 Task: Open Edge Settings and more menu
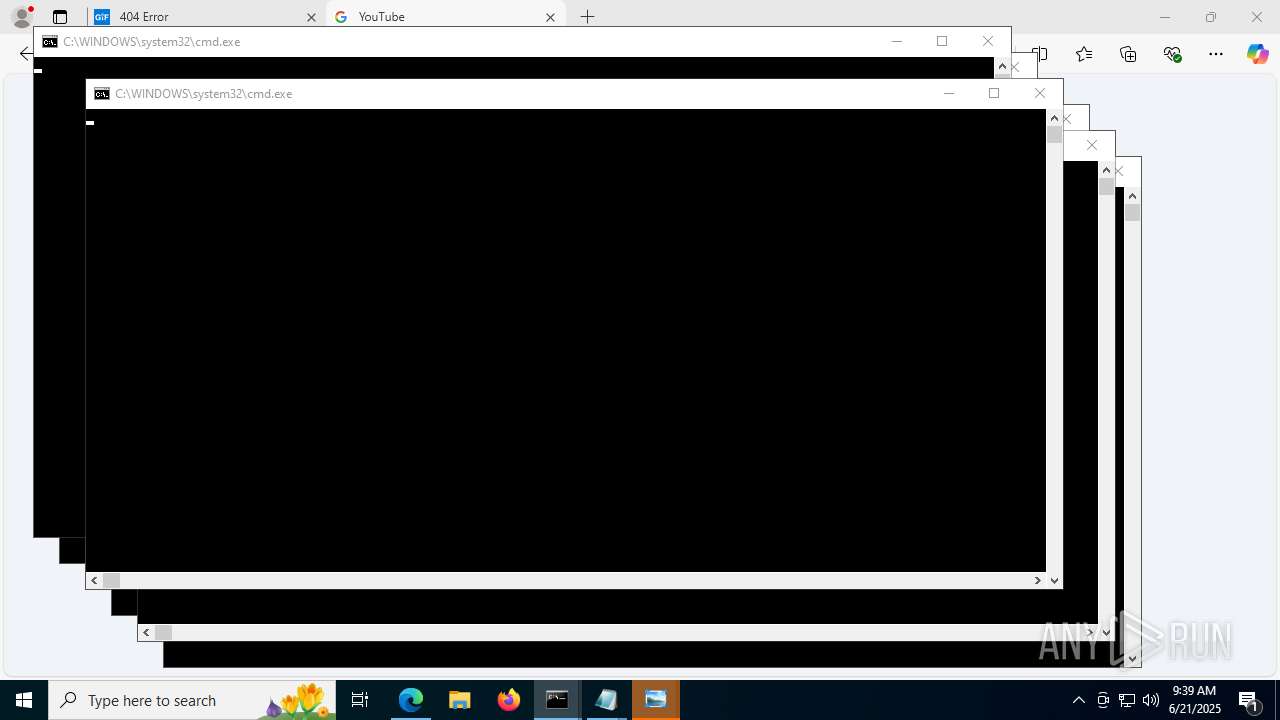1216,54
